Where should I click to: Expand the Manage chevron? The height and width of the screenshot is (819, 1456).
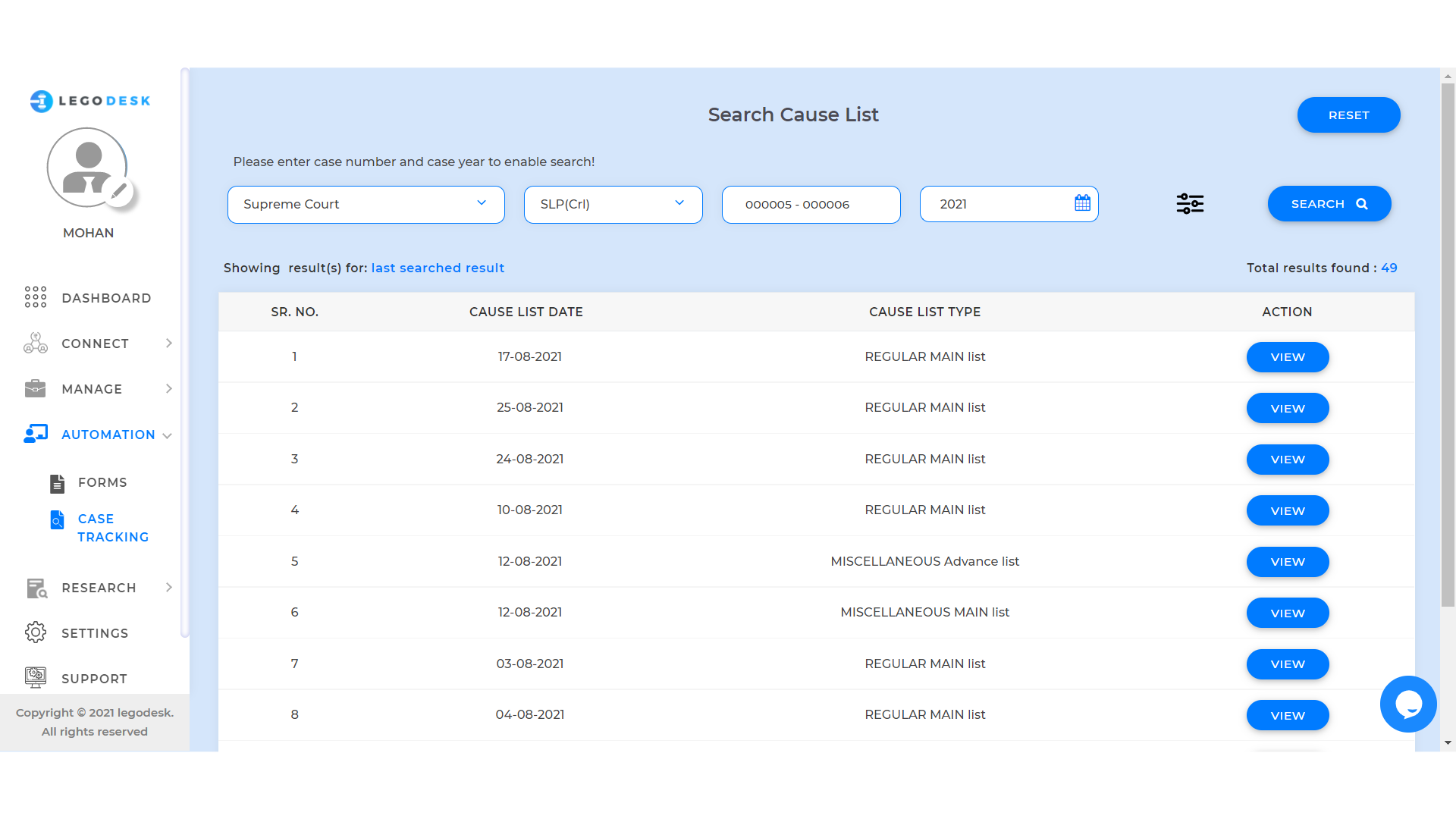(169, 389)
